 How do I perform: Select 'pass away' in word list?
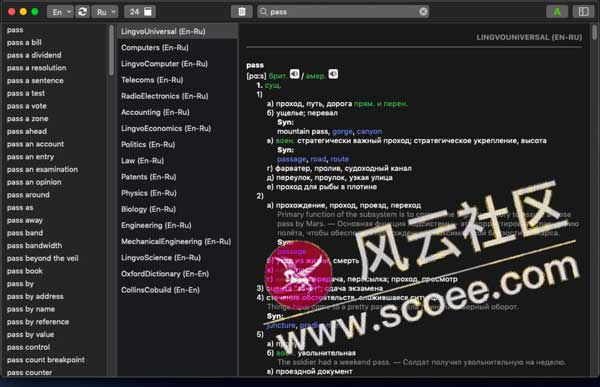coord(25,220)
